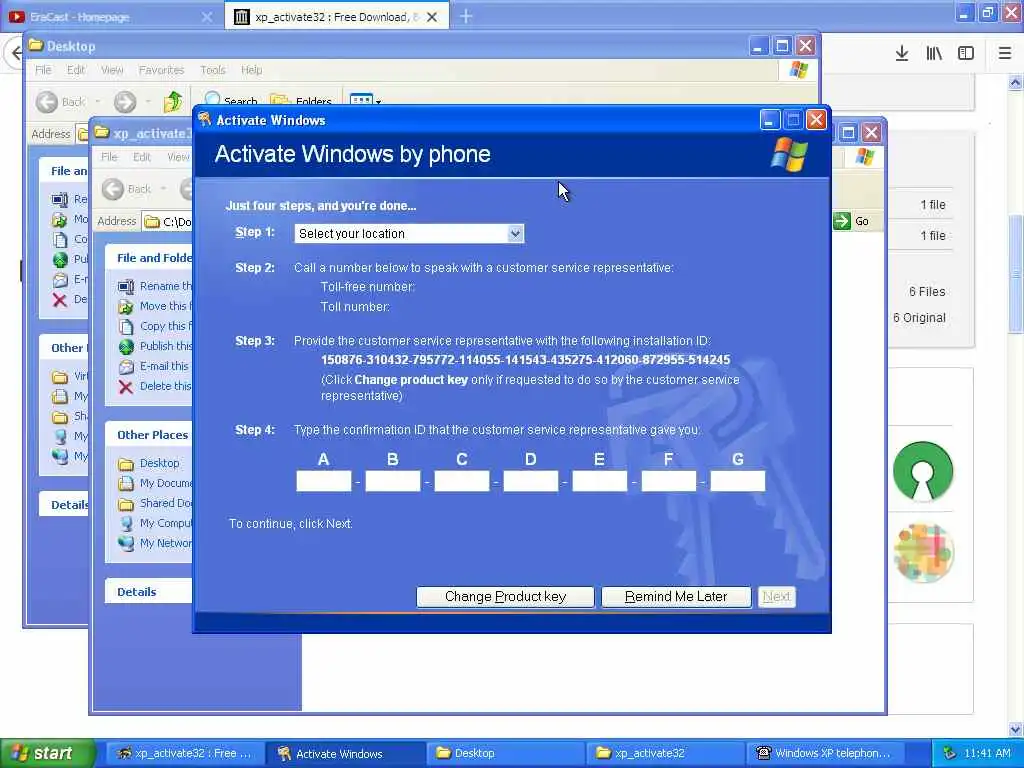This screenshot has height=768, width=1024.
Task: Open the Select your location dropdown
Action: coord(409,234)
